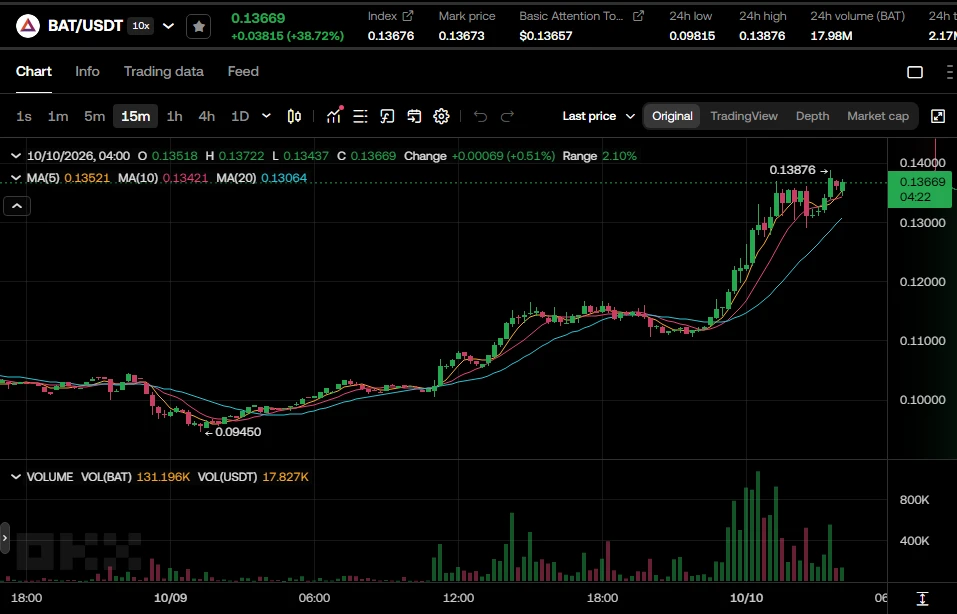
Task: Click the horizontal lines list icon in toolbar
Action: pyautogui.click(x=361, y=116)
